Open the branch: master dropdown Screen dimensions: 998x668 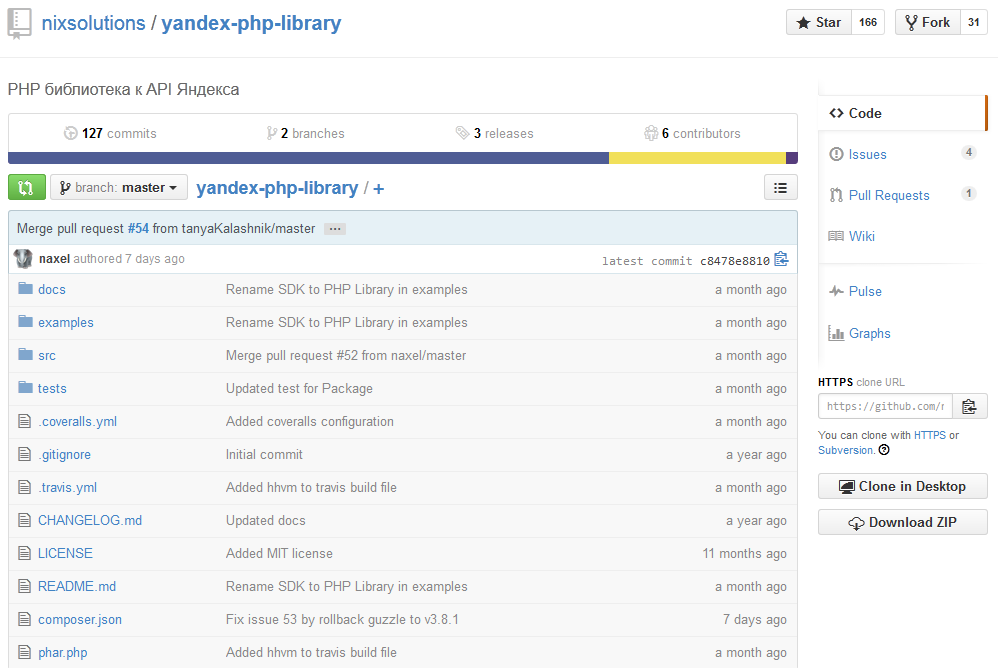pyautogui.click(x=119, y=187)
